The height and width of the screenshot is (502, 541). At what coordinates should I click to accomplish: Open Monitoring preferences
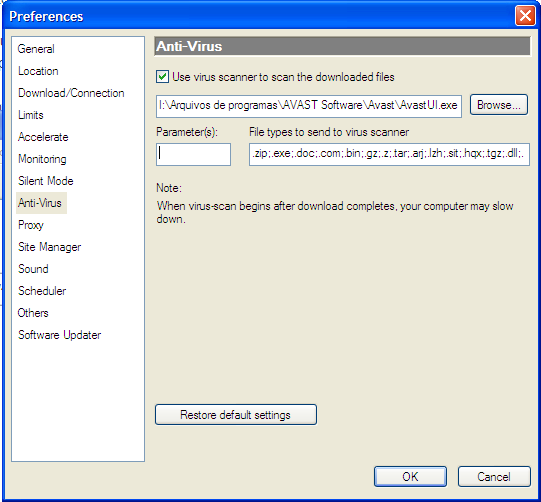coord(42,159)
